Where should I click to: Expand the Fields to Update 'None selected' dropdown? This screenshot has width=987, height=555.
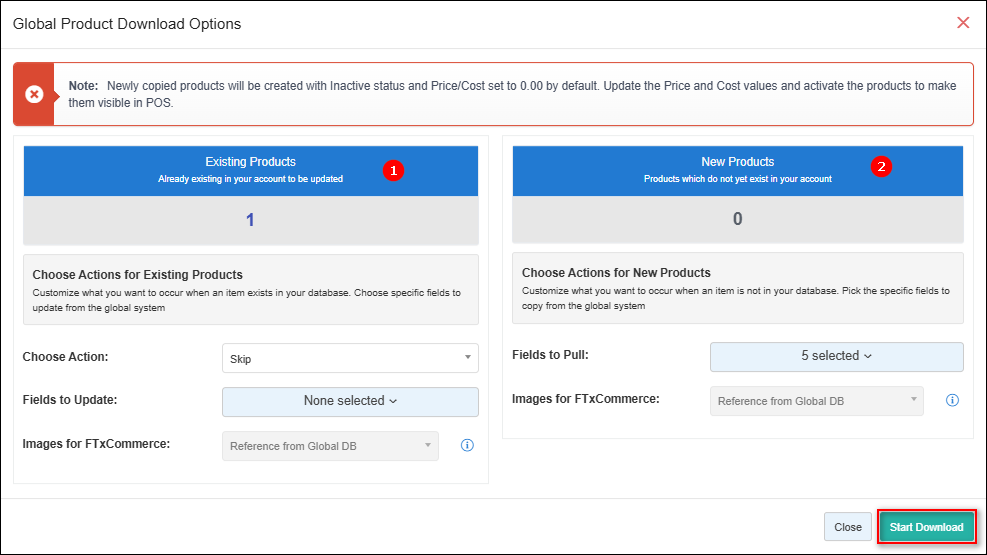point(350,401)
